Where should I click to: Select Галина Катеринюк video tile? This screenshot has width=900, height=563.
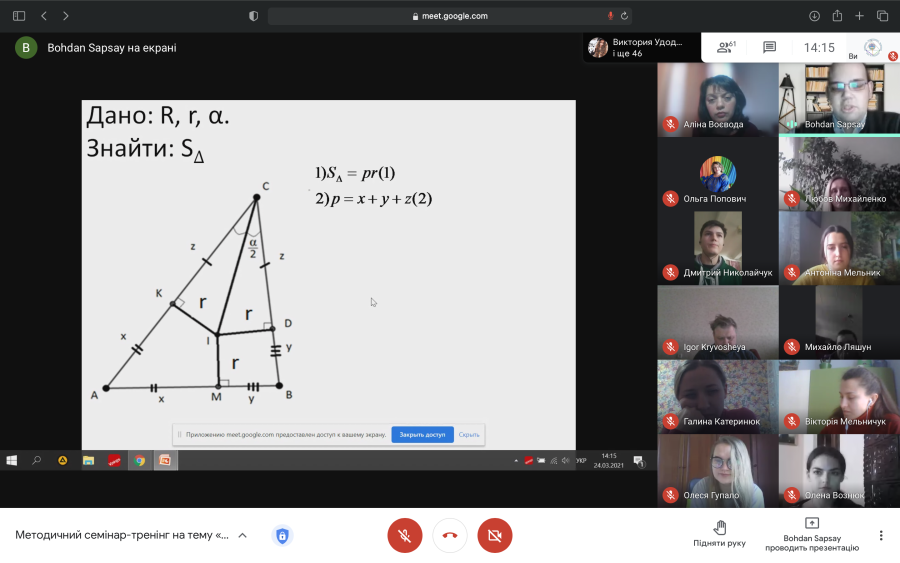(717, 396)
